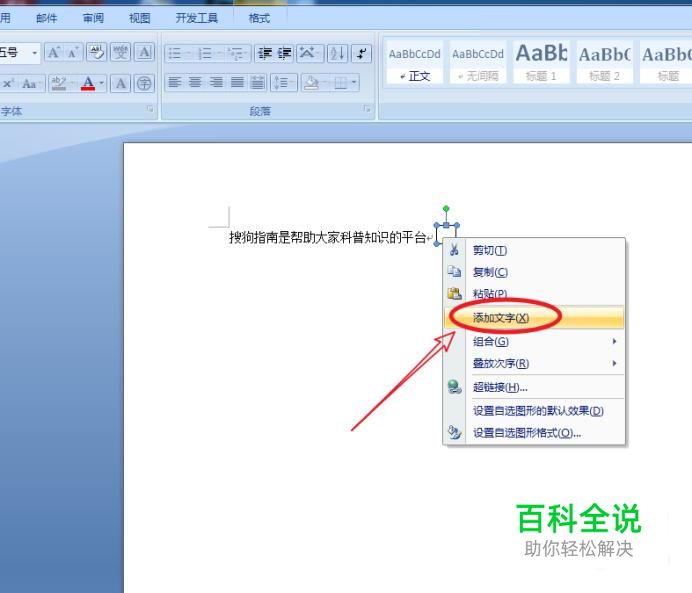Apply the text highlight color marker
692x593 pixels.
click(x=59, y=83)
